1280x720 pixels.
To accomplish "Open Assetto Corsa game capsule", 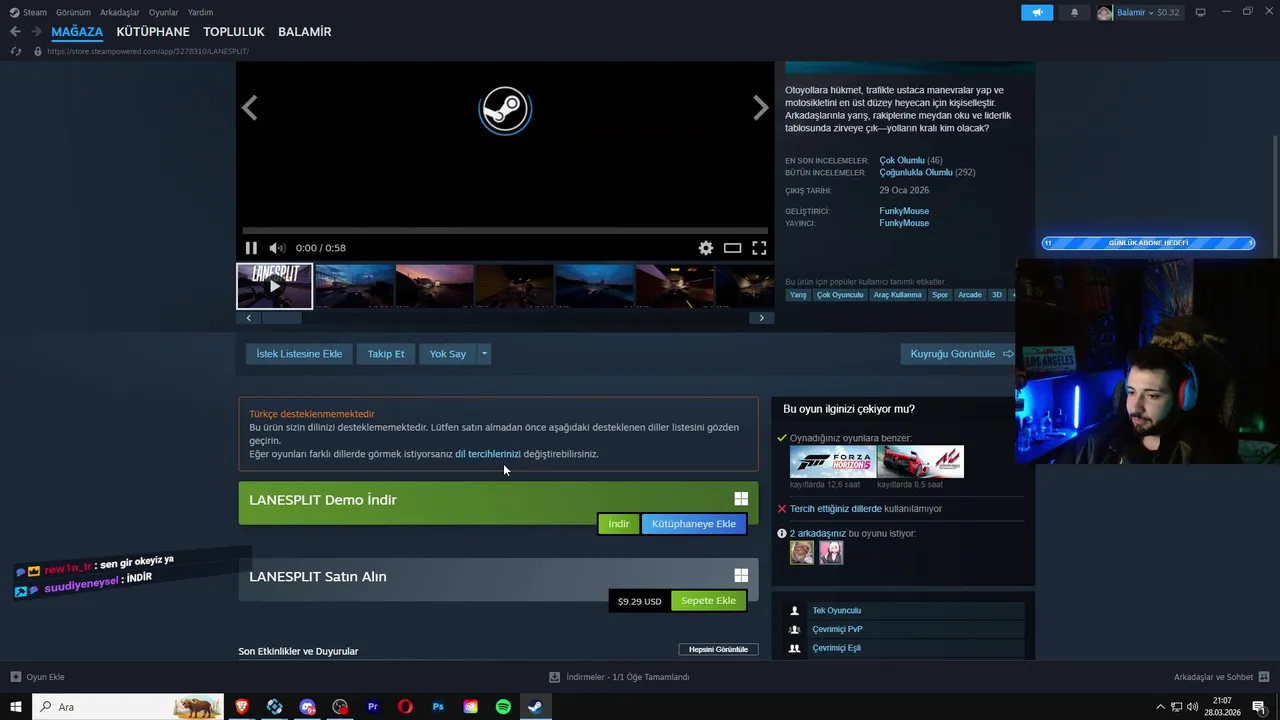I will click(x=921, y=462).
